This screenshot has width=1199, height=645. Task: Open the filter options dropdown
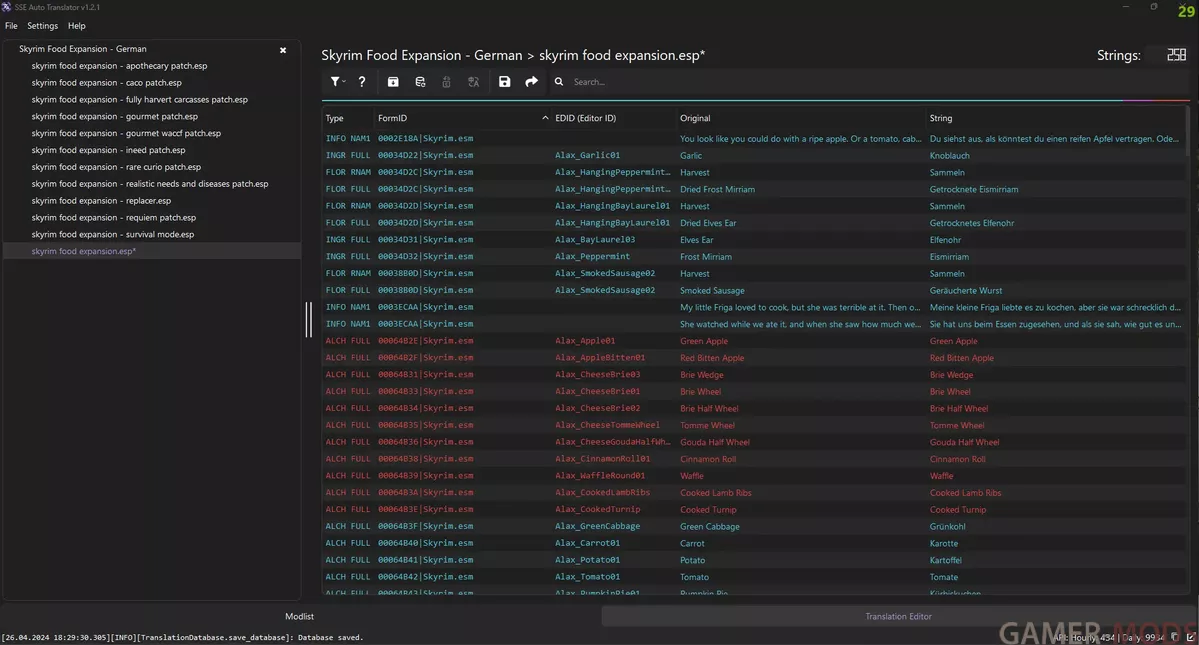pyautogui.click(x=338, y=82)
